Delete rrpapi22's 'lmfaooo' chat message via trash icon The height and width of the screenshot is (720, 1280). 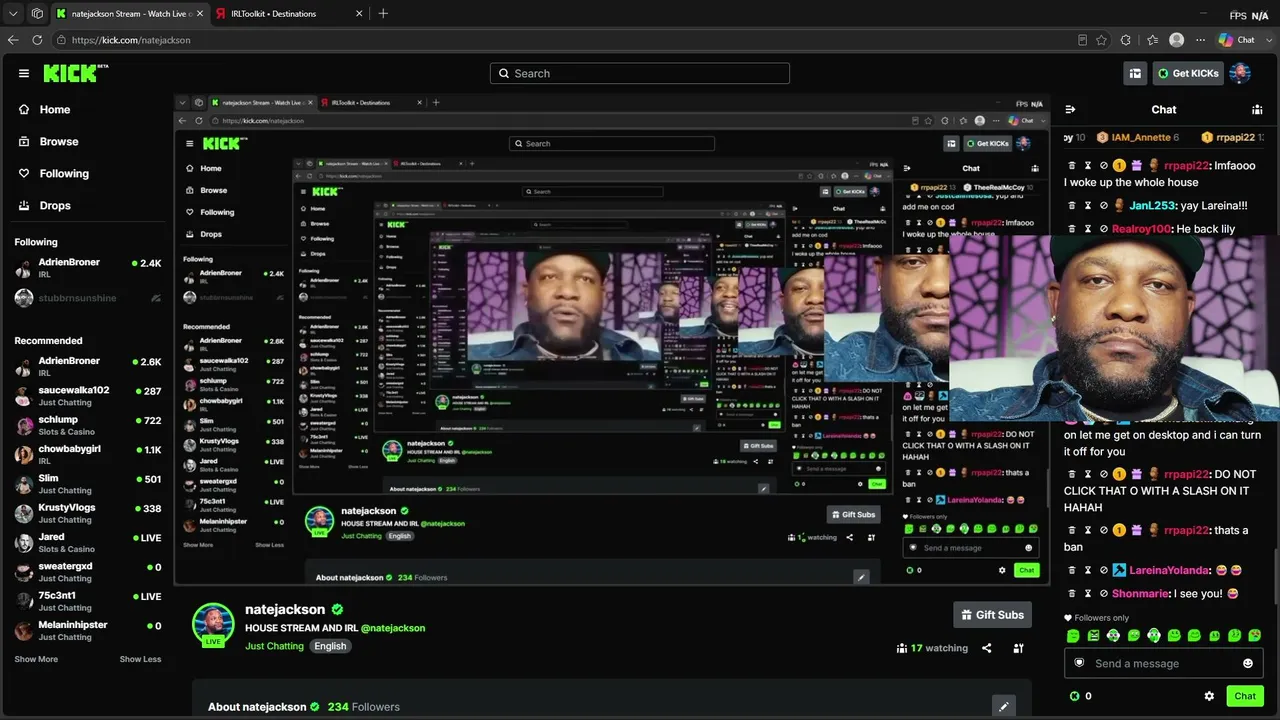(x=1072, y=166)
